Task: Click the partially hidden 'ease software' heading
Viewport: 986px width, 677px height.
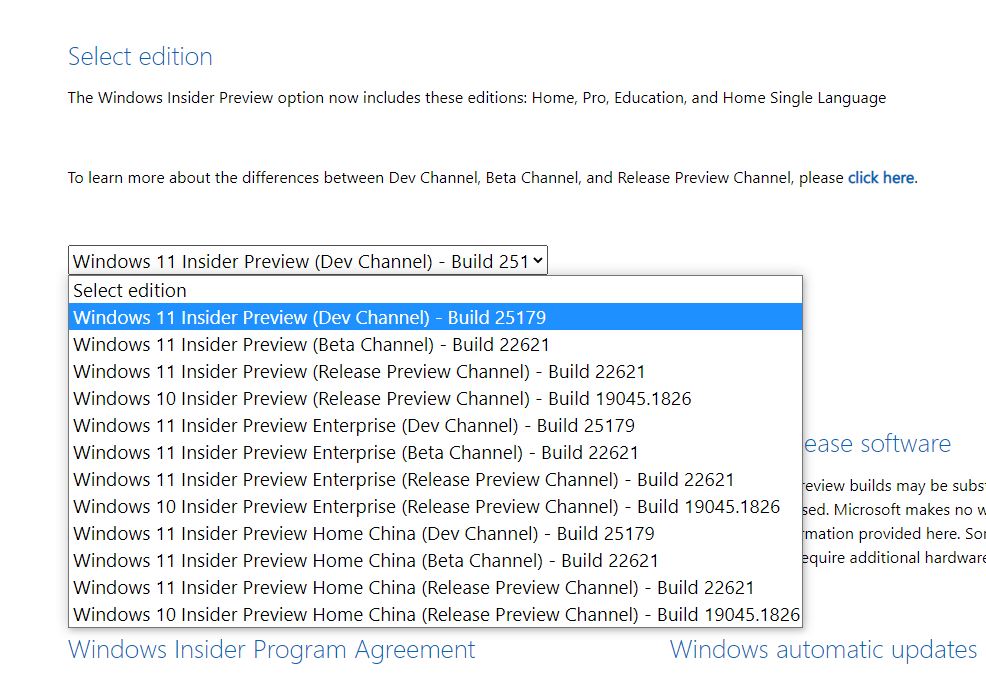Action: (877, 444)
